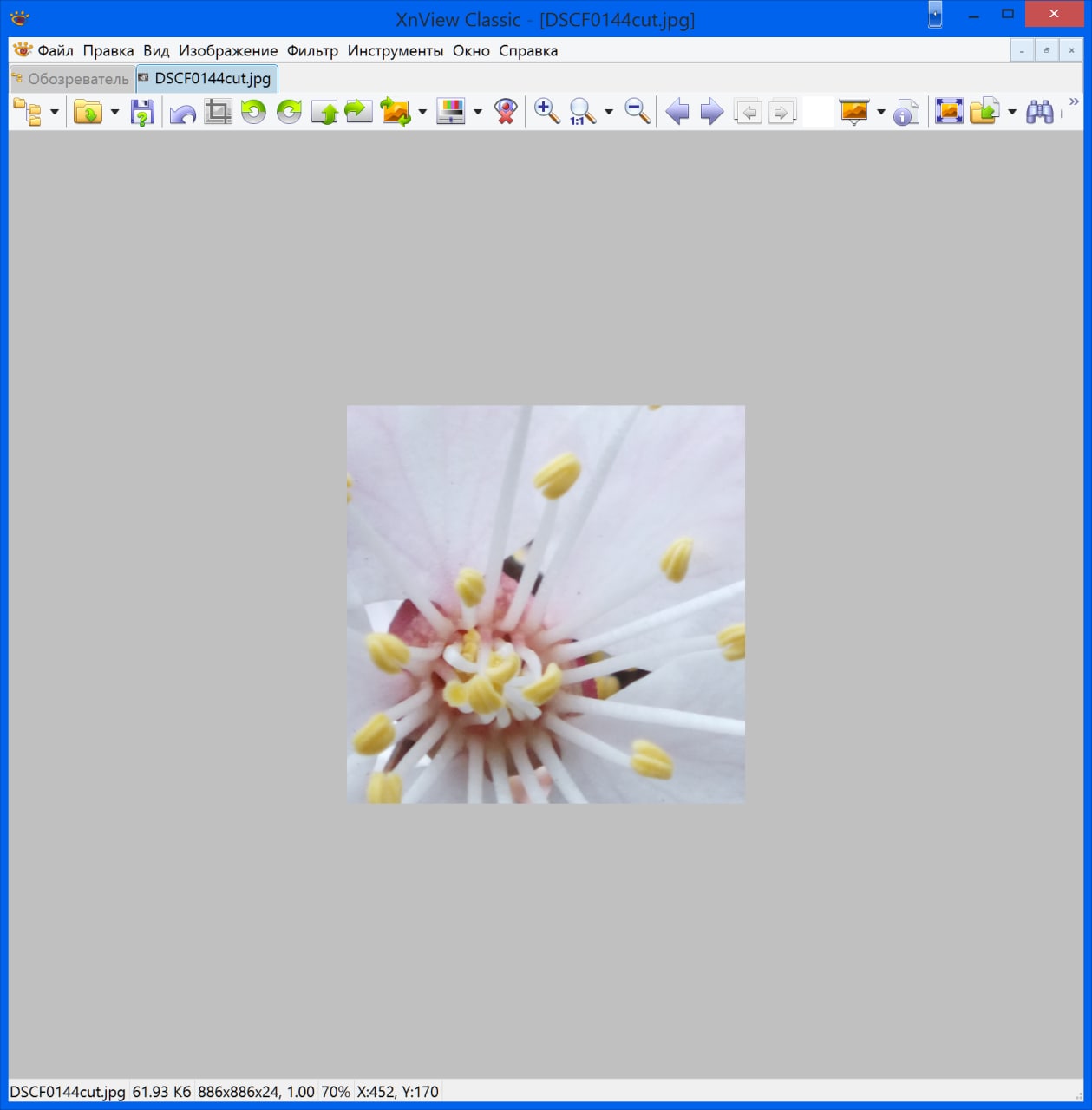This screenshot has height=1110, width=1092.
Task: Rotate the image counter-clockwise
Action: pos(253,112)
